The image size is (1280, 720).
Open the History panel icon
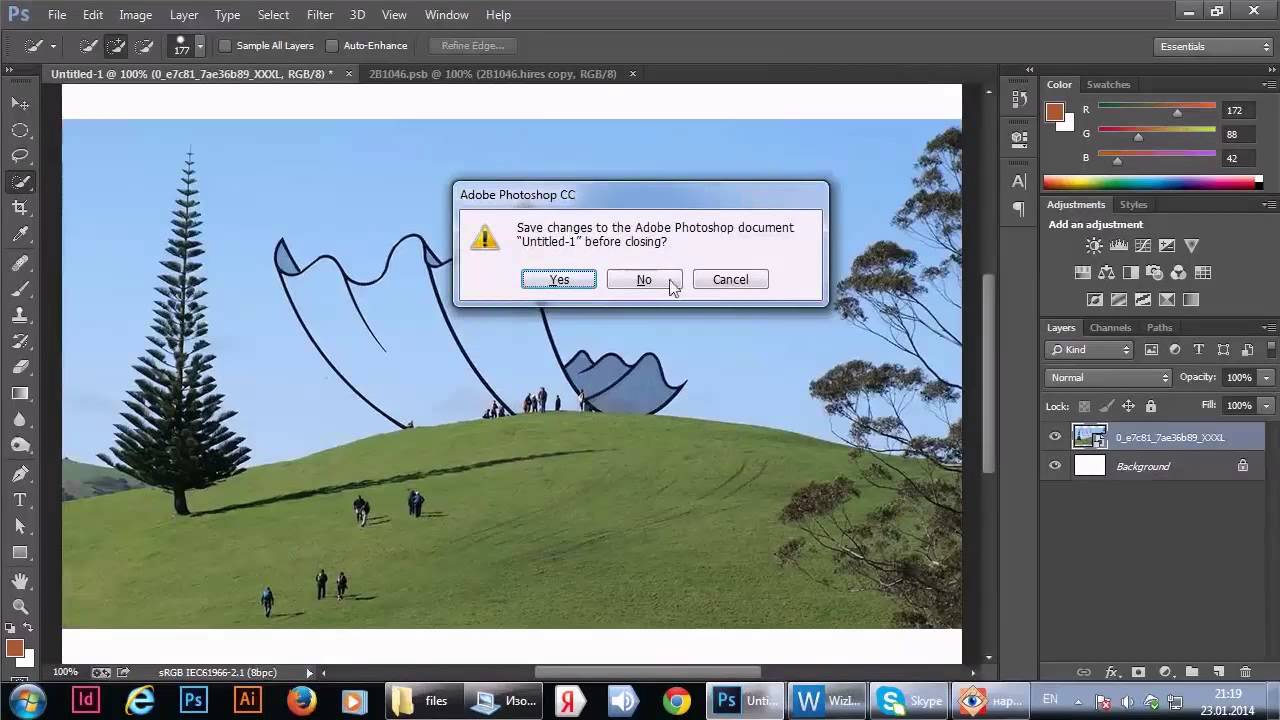point(1019,99)
